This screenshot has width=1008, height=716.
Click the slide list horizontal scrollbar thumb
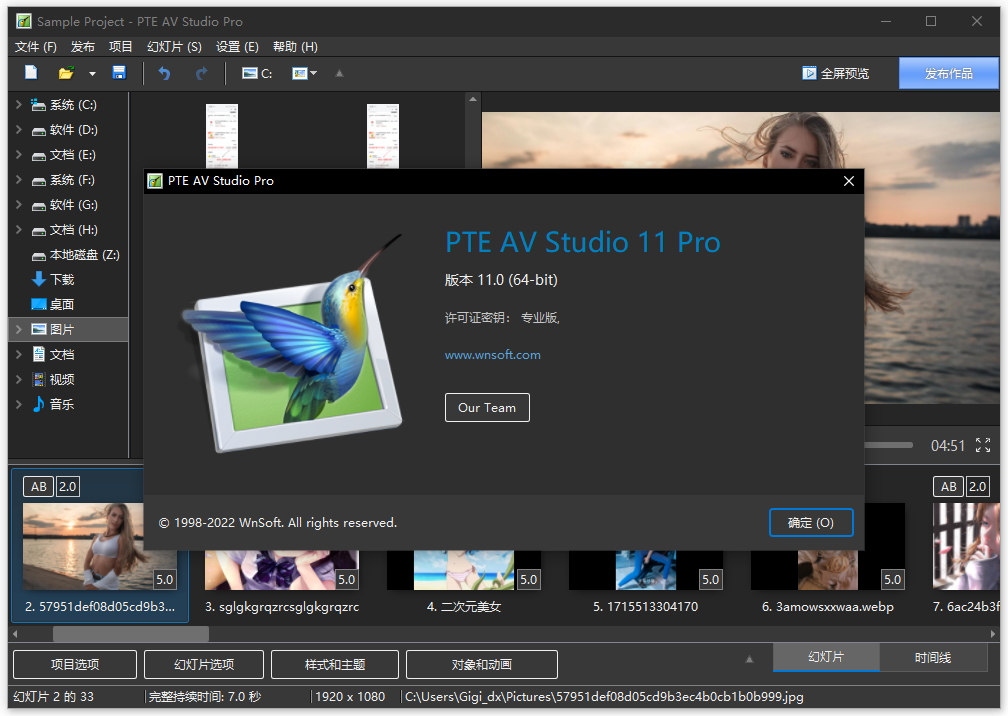130,634
